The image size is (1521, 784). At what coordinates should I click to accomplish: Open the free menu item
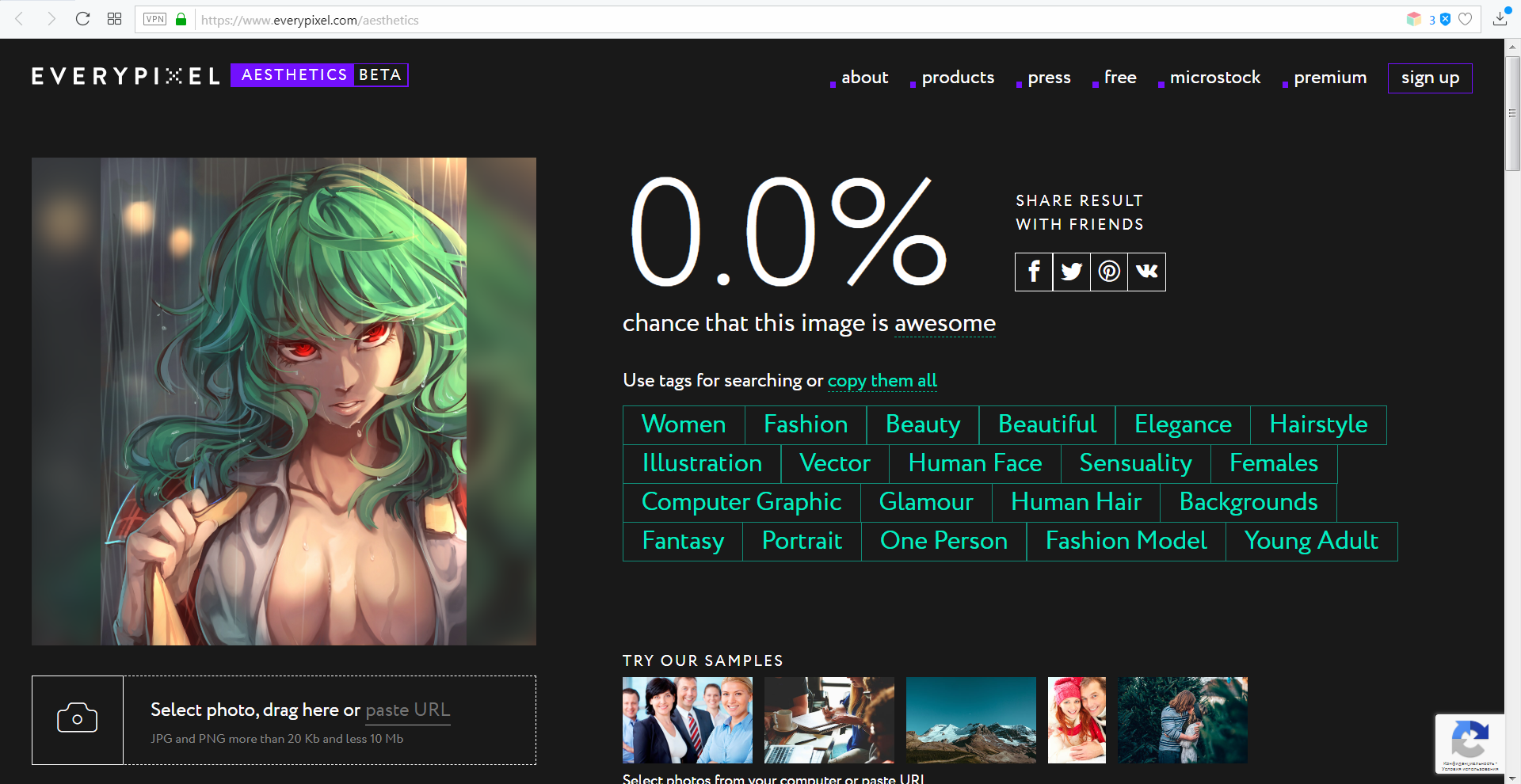point(1120,78)
